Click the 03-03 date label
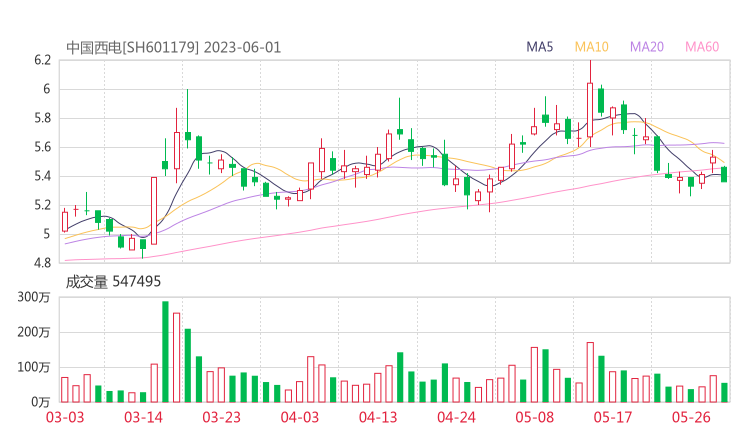Screen dimensions: 740x440 tap(65, 417)
